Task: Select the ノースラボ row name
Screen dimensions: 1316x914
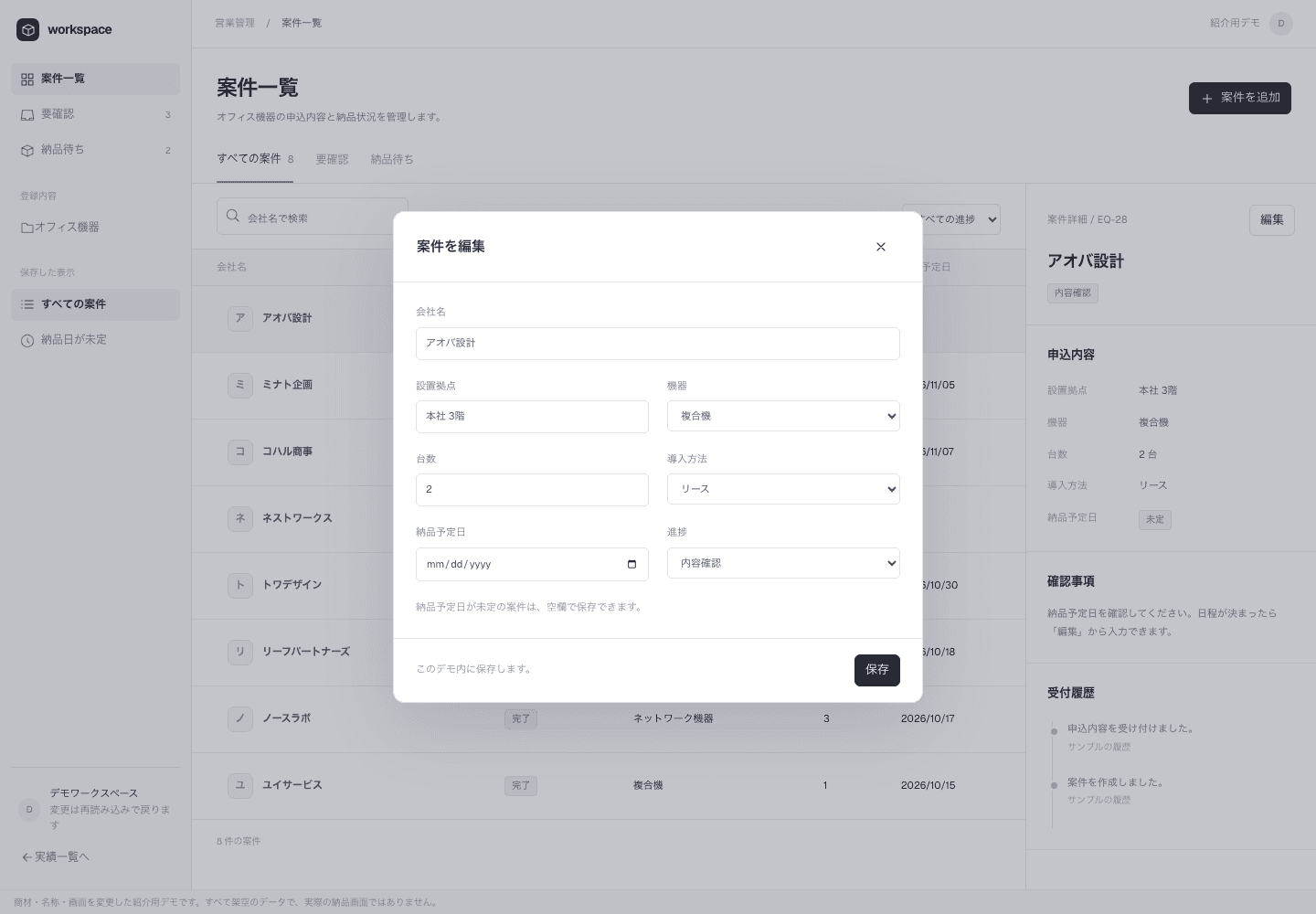Action: (x=286, y=718)
